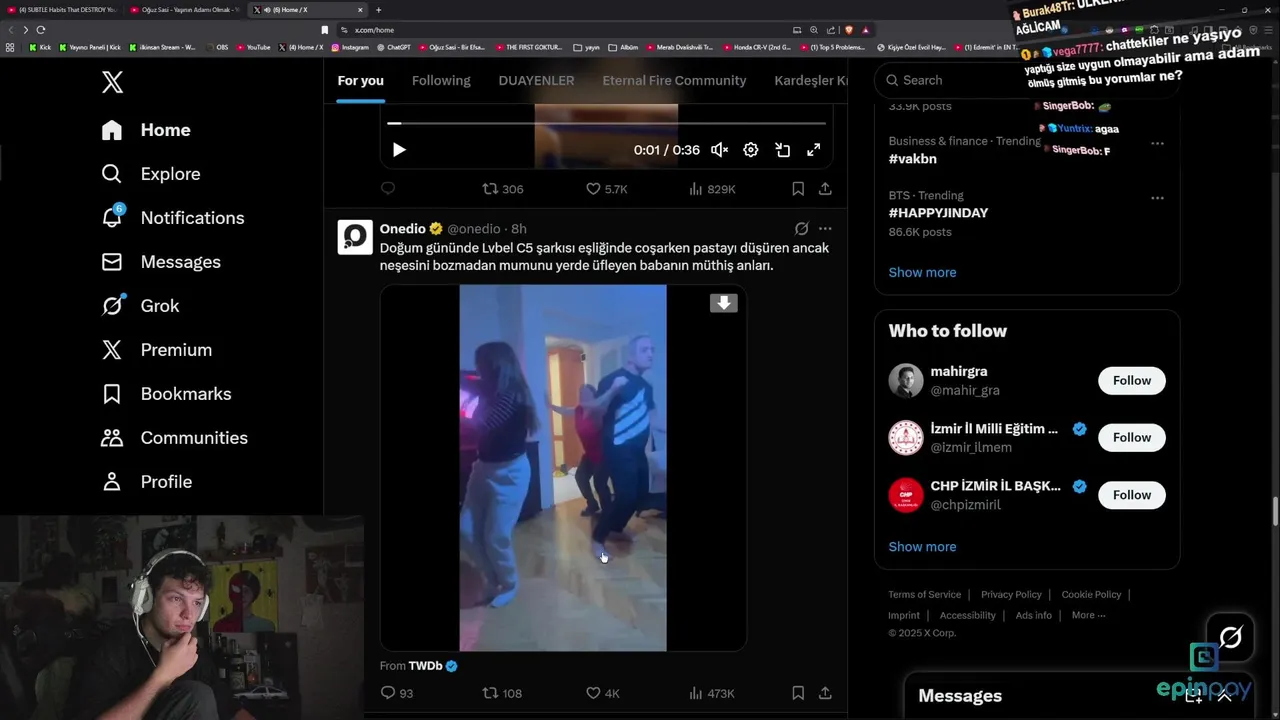Reload the browser page

click(x=40, y=30)
